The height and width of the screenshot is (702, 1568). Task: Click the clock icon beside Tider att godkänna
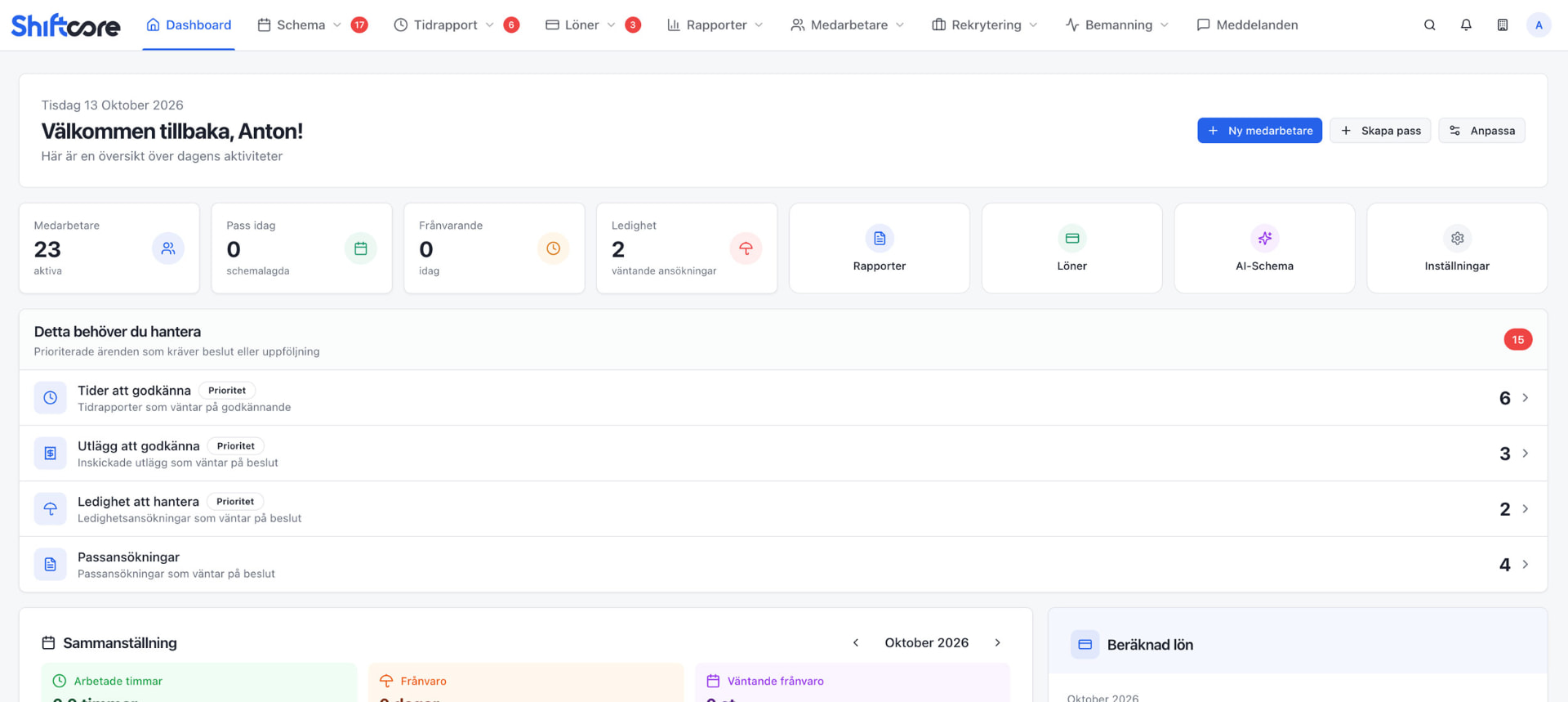point(51,398)
